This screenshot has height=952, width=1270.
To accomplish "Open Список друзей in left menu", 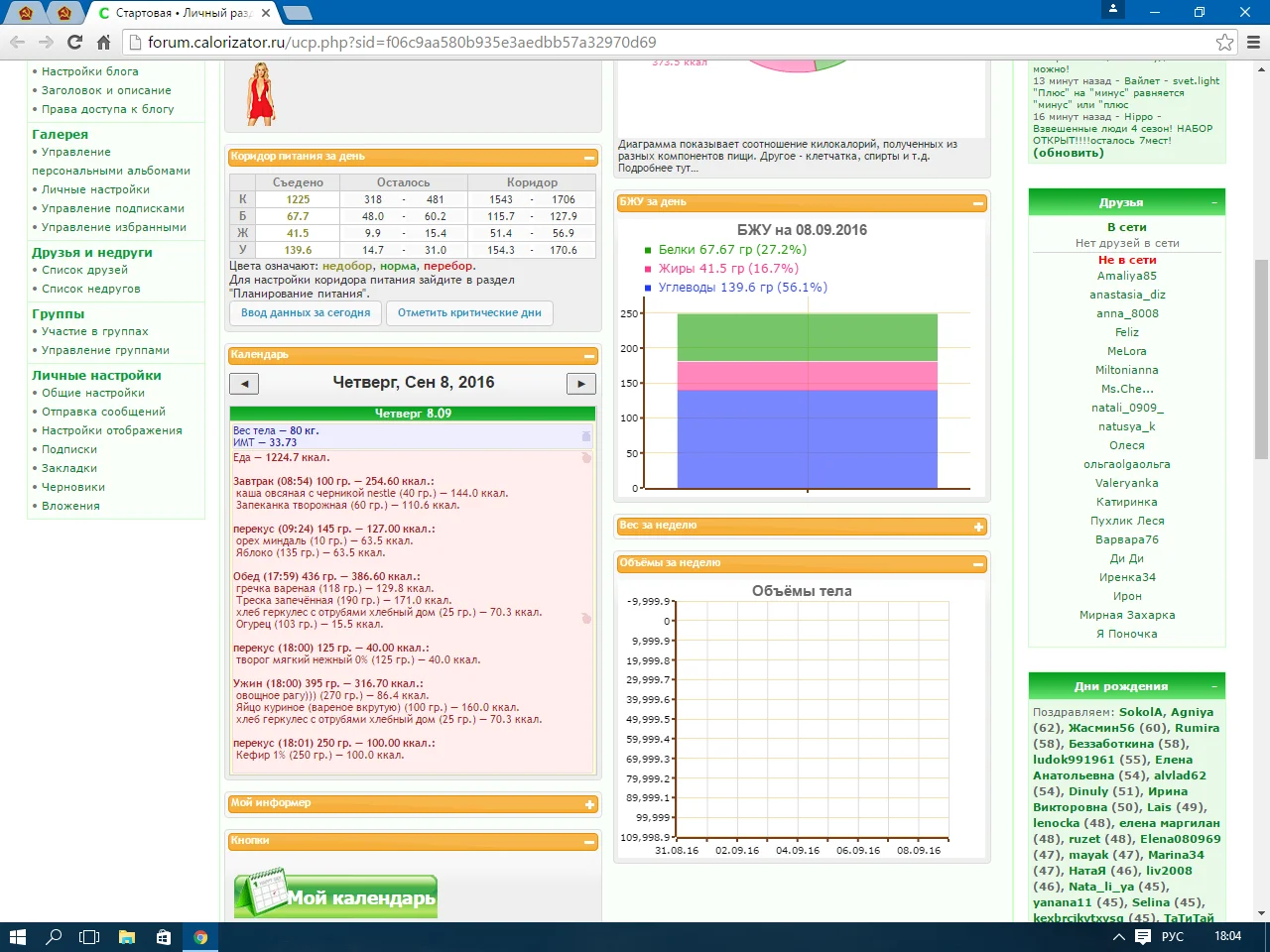I will pos(84,270).
